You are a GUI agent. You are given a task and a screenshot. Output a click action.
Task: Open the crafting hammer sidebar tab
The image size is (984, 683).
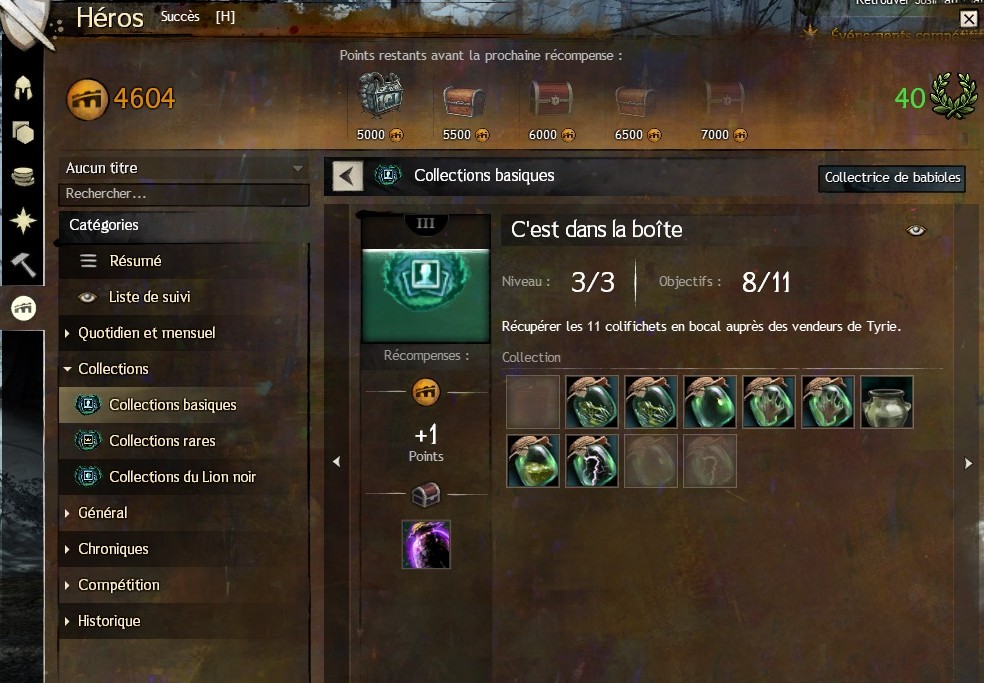point(23,265)
